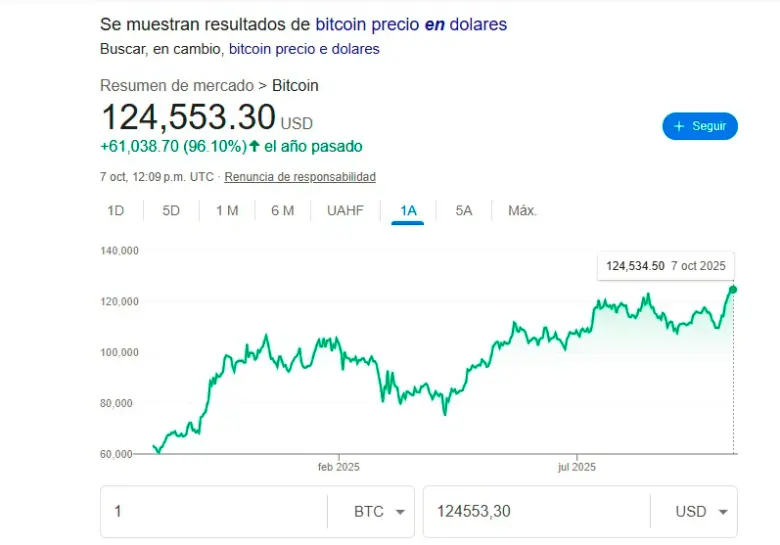The height and width of the screenshot is (545, 780).
Task: Show the 5A five-year range
Action: 464,211
